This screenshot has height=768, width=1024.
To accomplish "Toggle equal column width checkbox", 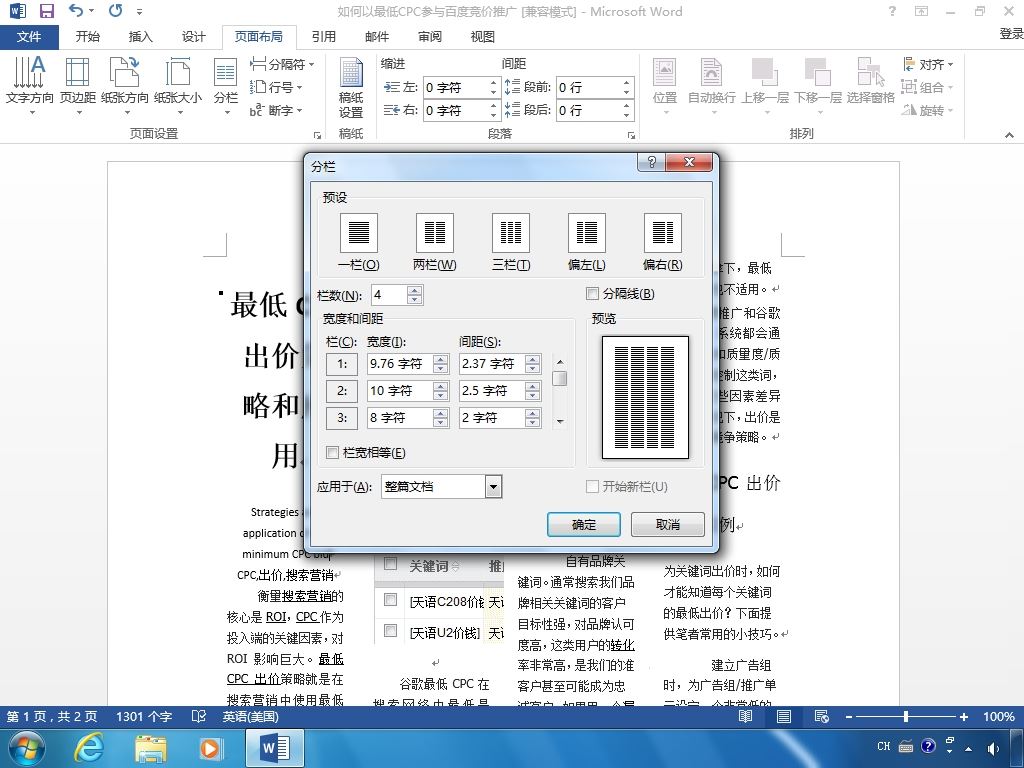I will coord(332,453).
